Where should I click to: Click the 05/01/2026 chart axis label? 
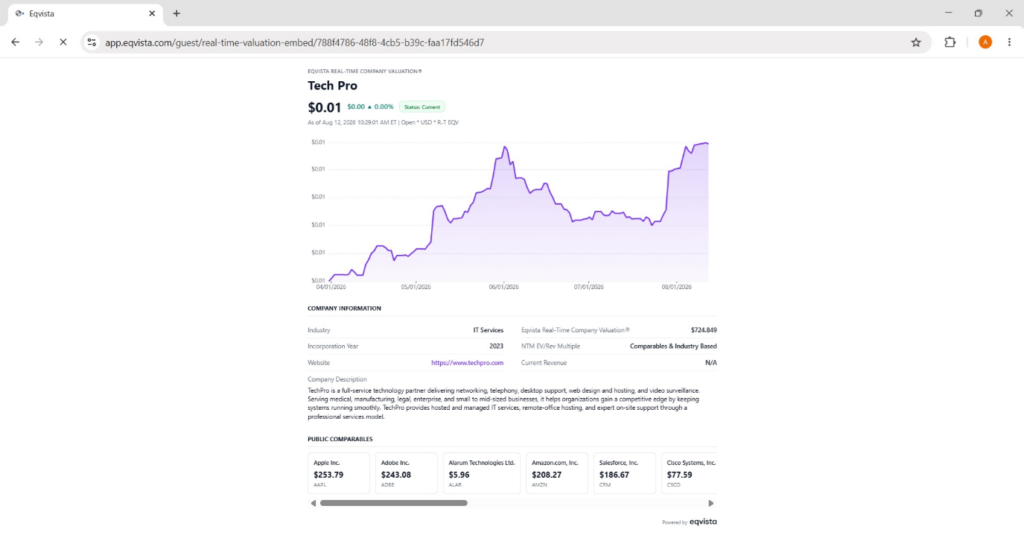(x=416, y=287)
